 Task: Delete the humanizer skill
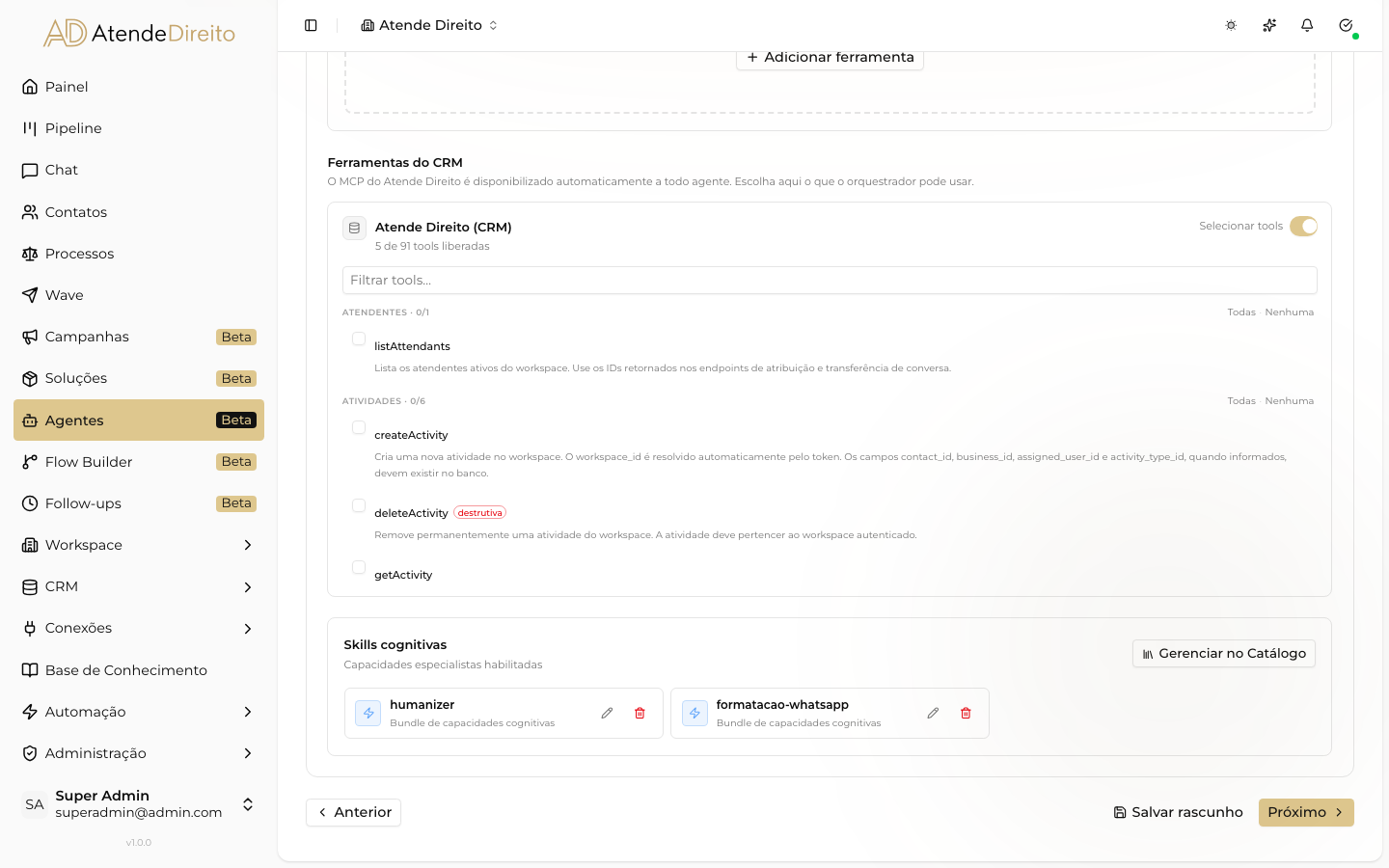640,713
